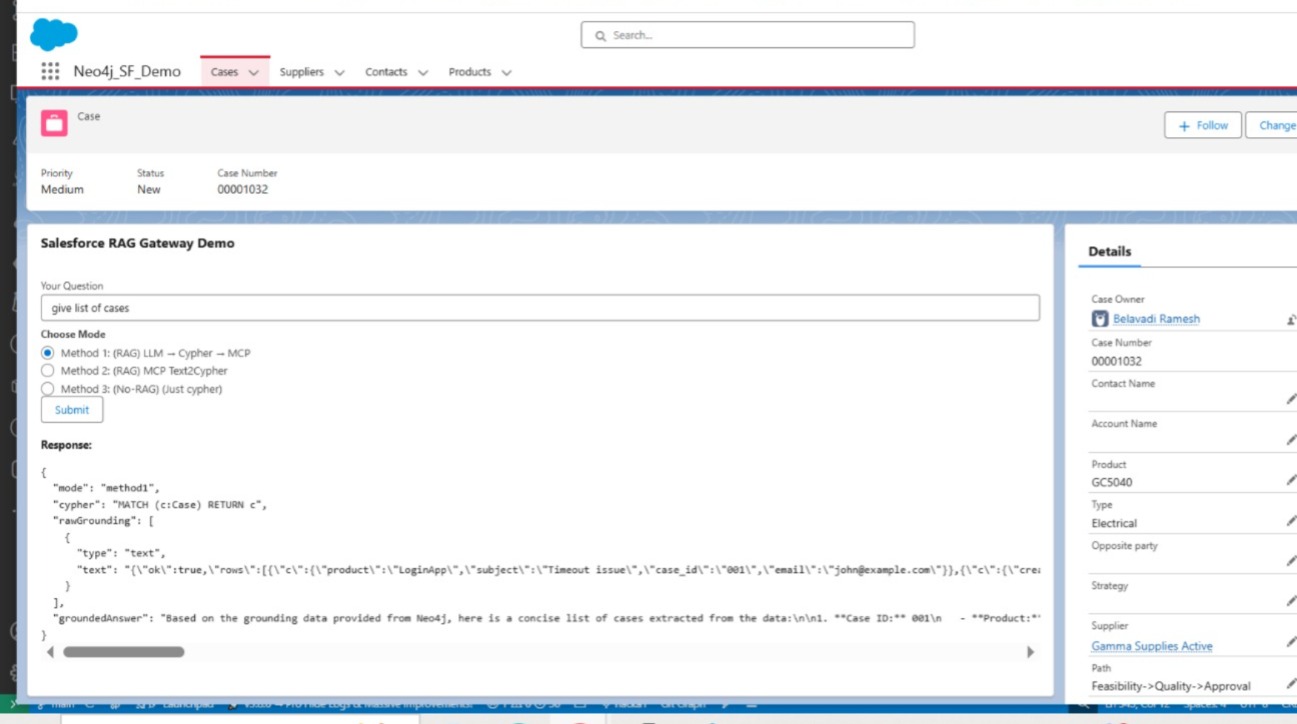This screenshot has width=1297, height=724.
Task: Open Gamma Supplies Active link
Action: pos(1152,646)
